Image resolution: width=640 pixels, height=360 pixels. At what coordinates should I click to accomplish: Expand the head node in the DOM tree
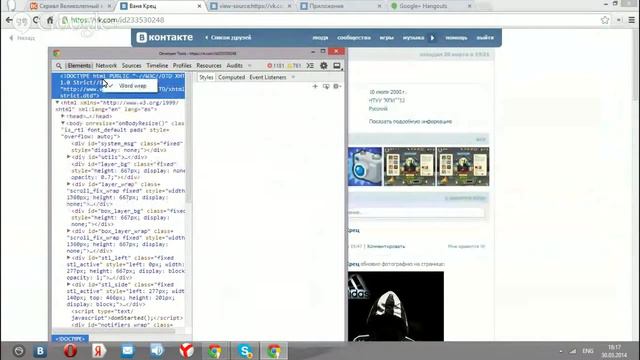tap(63, 116)
